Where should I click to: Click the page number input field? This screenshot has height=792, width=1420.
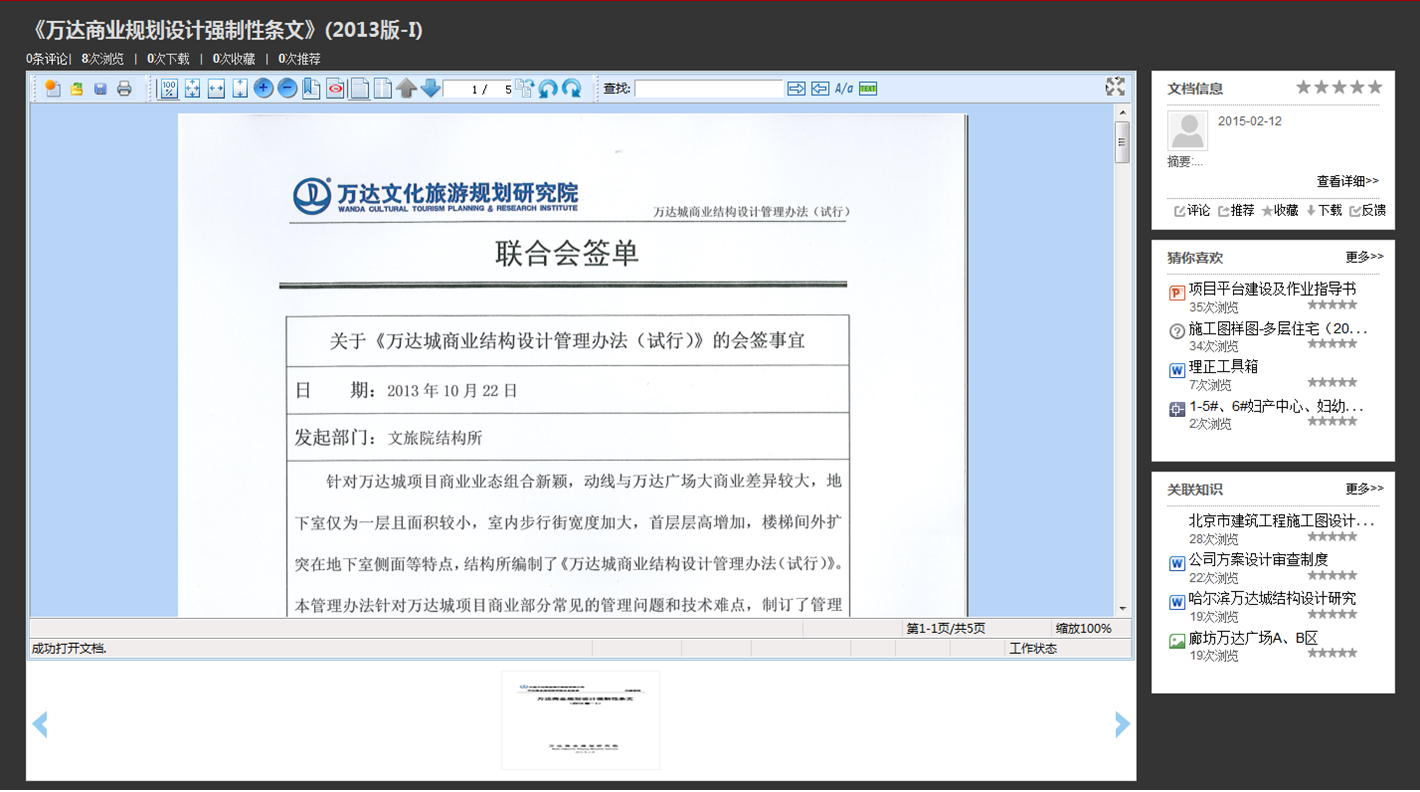pyautogui.click(x=477, y=89)
